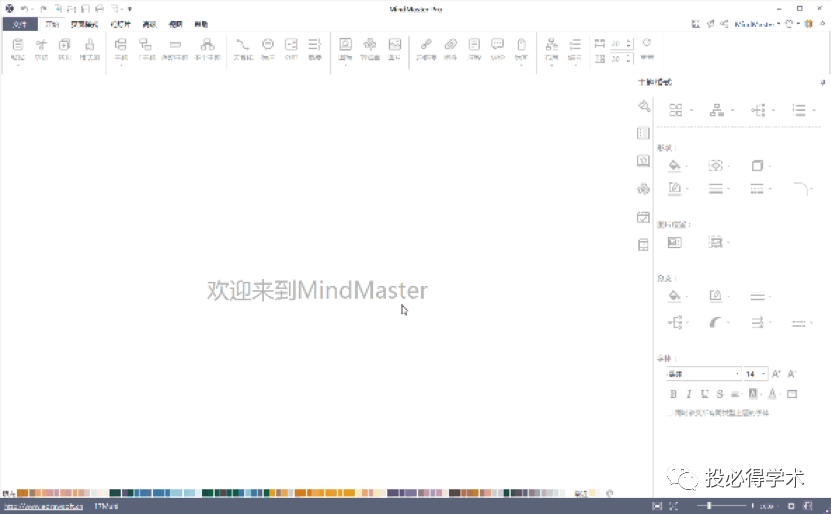Expand the shape style dropdown with dashed shape
The width and height of the screenshot is (831, 514).
click(x=729, y=166)
